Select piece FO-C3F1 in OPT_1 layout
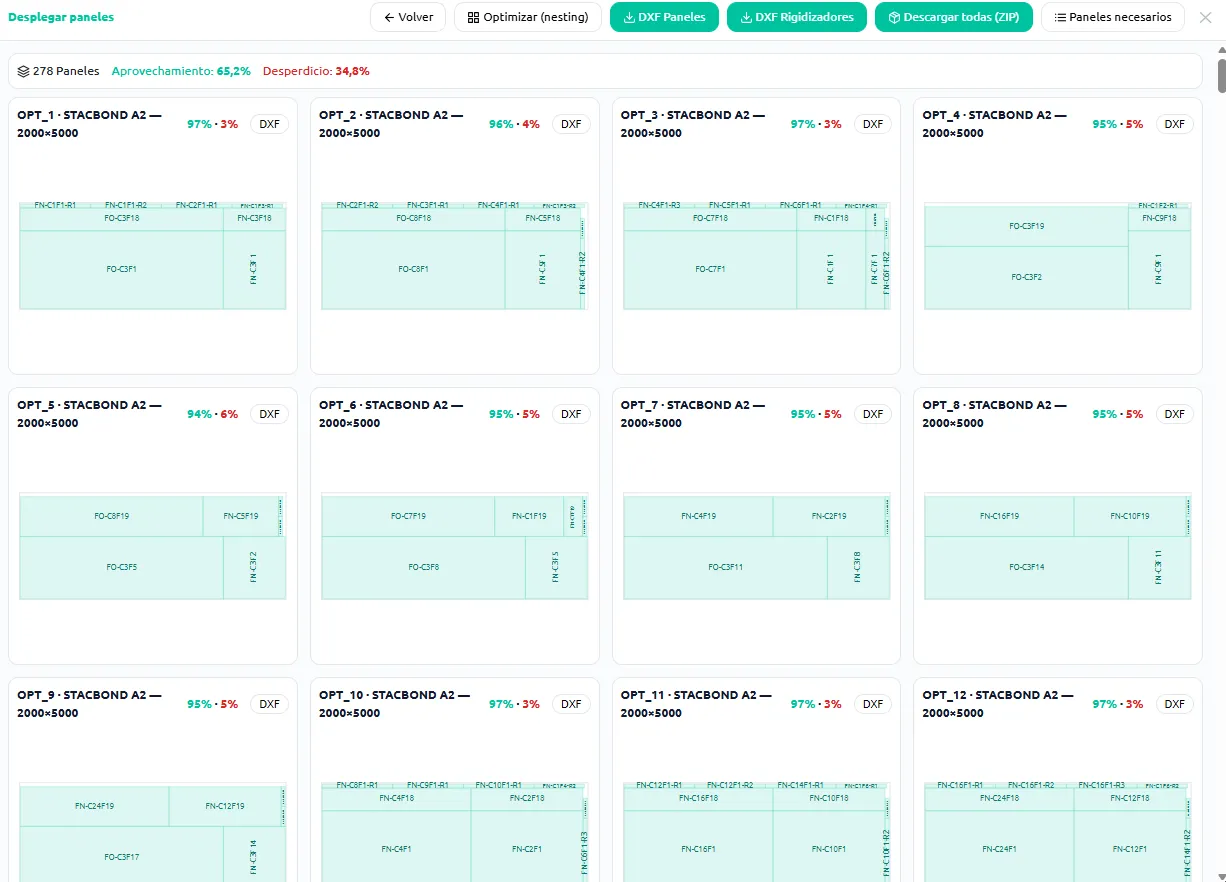 pos(121,269)
